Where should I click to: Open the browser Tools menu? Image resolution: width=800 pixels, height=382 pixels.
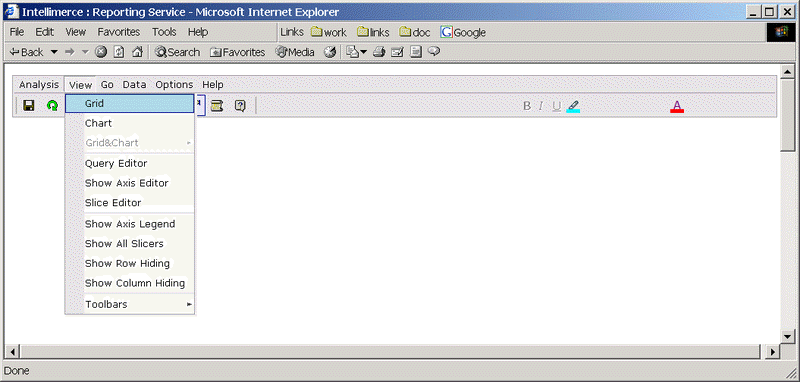[x=164, y=32]
